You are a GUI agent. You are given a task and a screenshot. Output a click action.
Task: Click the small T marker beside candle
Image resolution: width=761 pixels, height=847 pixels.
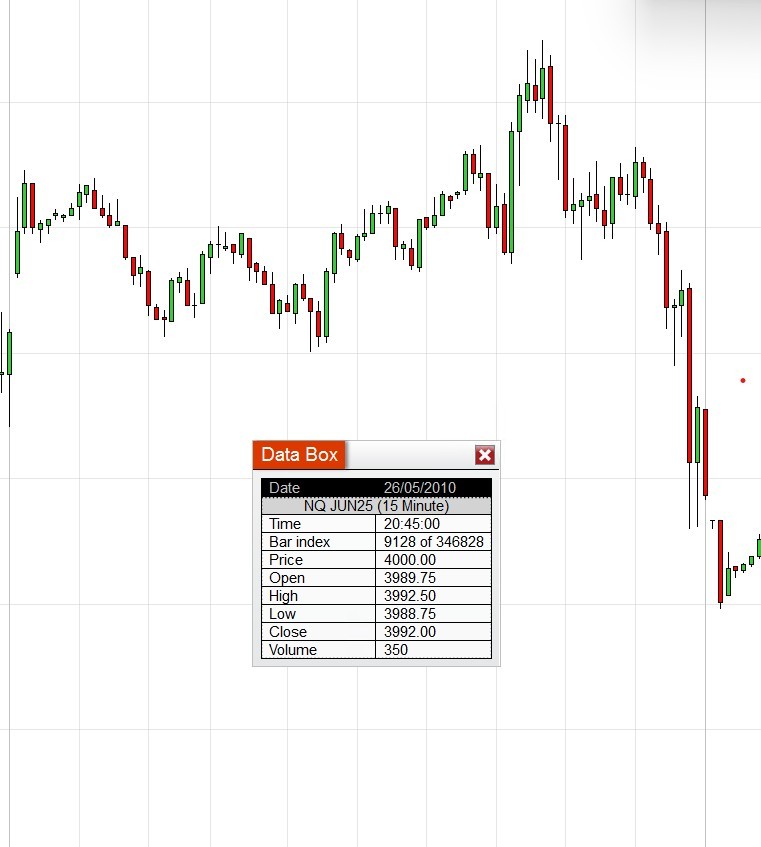[x=713, y=524]
